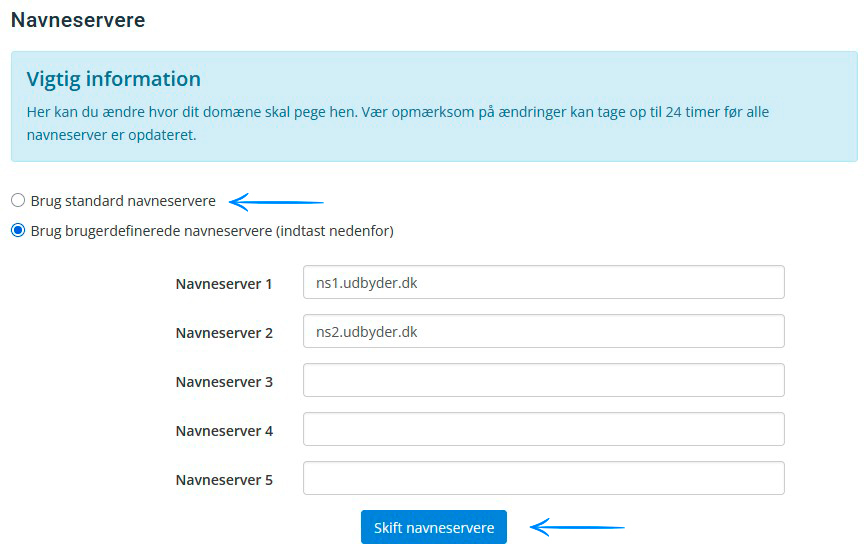The image size is (867, 556).
Task: Focus the empty Navneserver 5 input field
Action: pos(543,478)
